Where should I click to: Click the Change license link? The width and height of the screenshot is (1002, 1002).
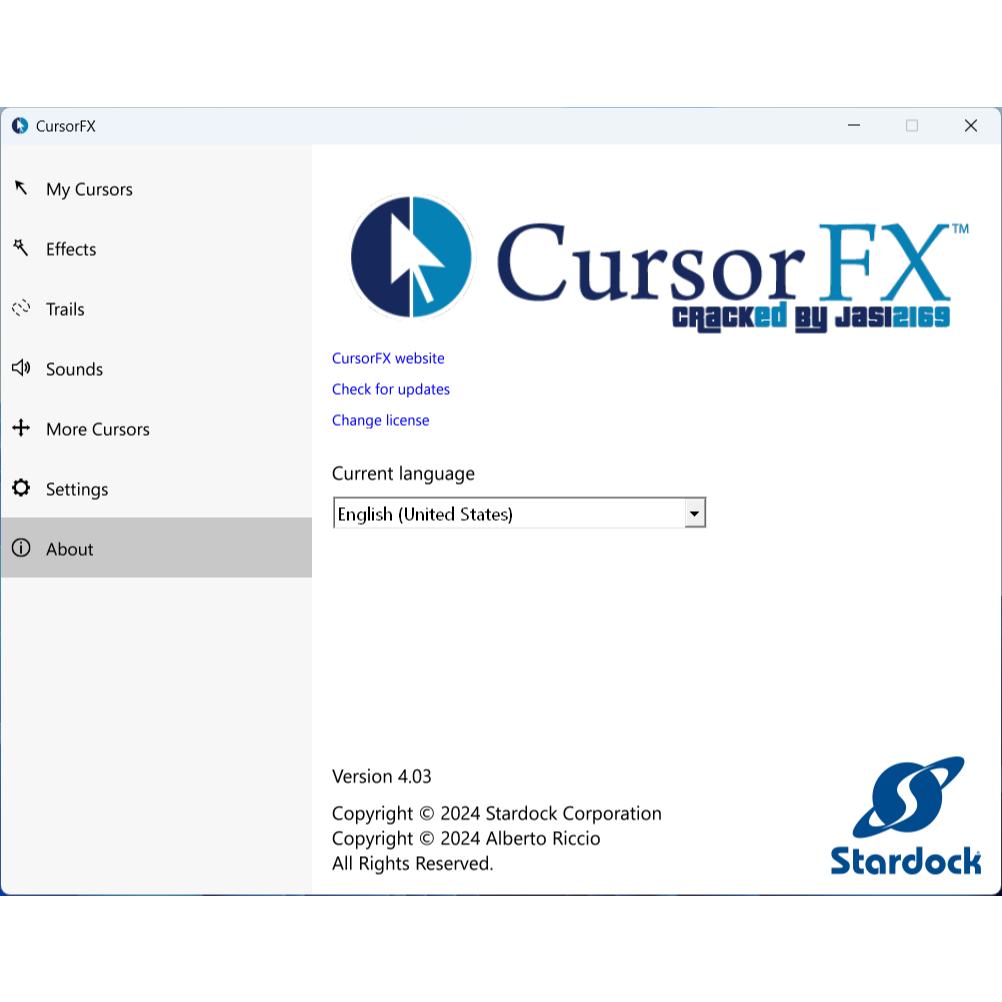(x=380, y=420)
